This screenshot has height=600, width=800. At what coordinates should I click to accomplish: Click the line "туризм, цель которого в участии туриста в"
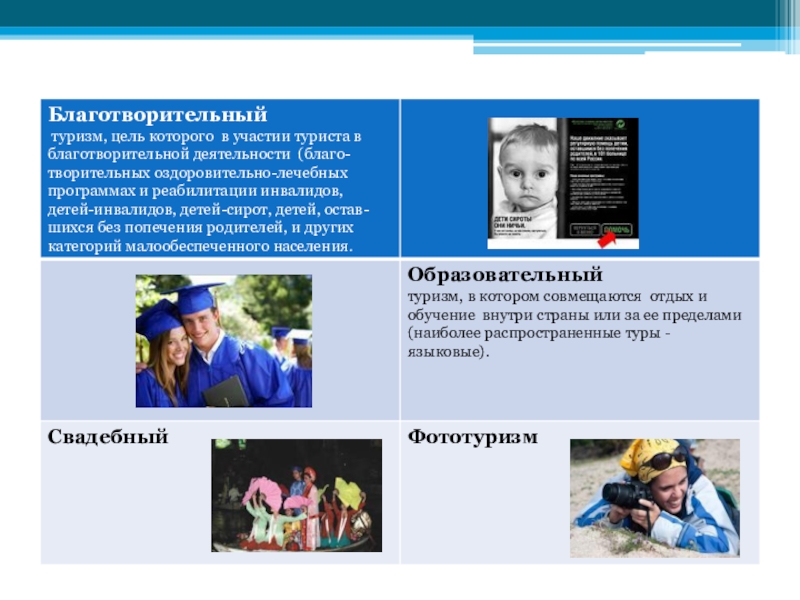tap(206, 137)
